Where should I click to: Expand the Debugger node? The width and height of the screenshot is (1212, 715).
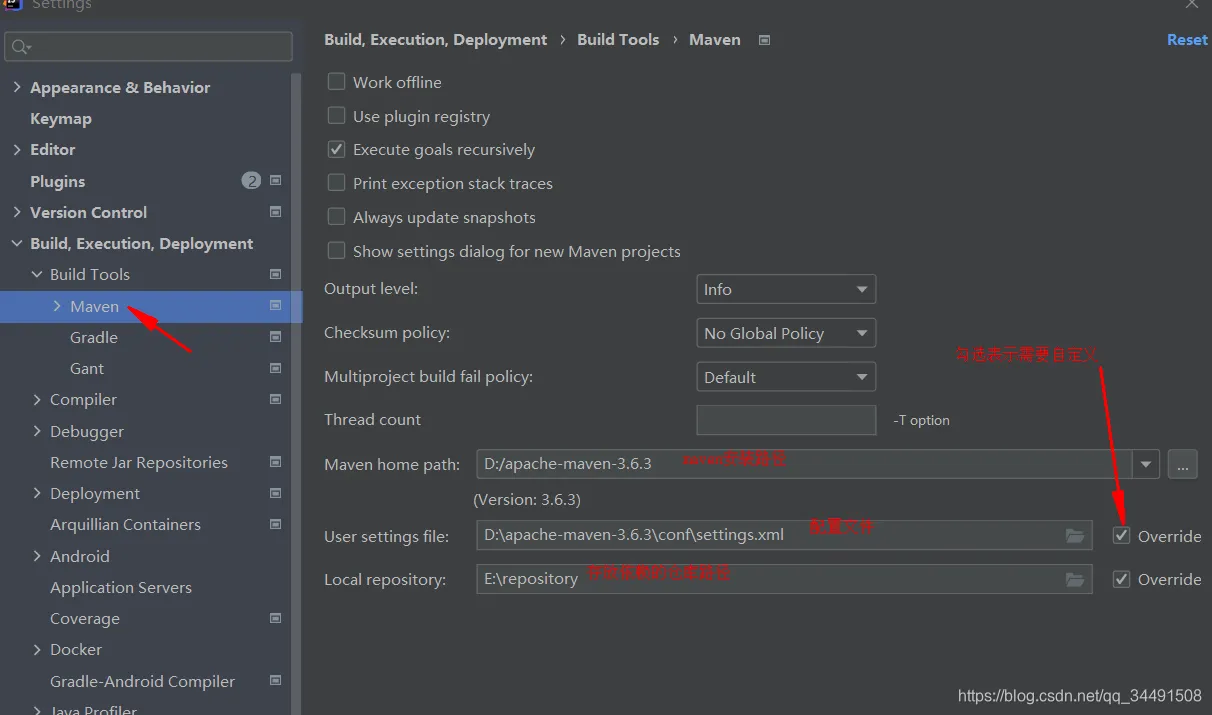pos(37,431)
